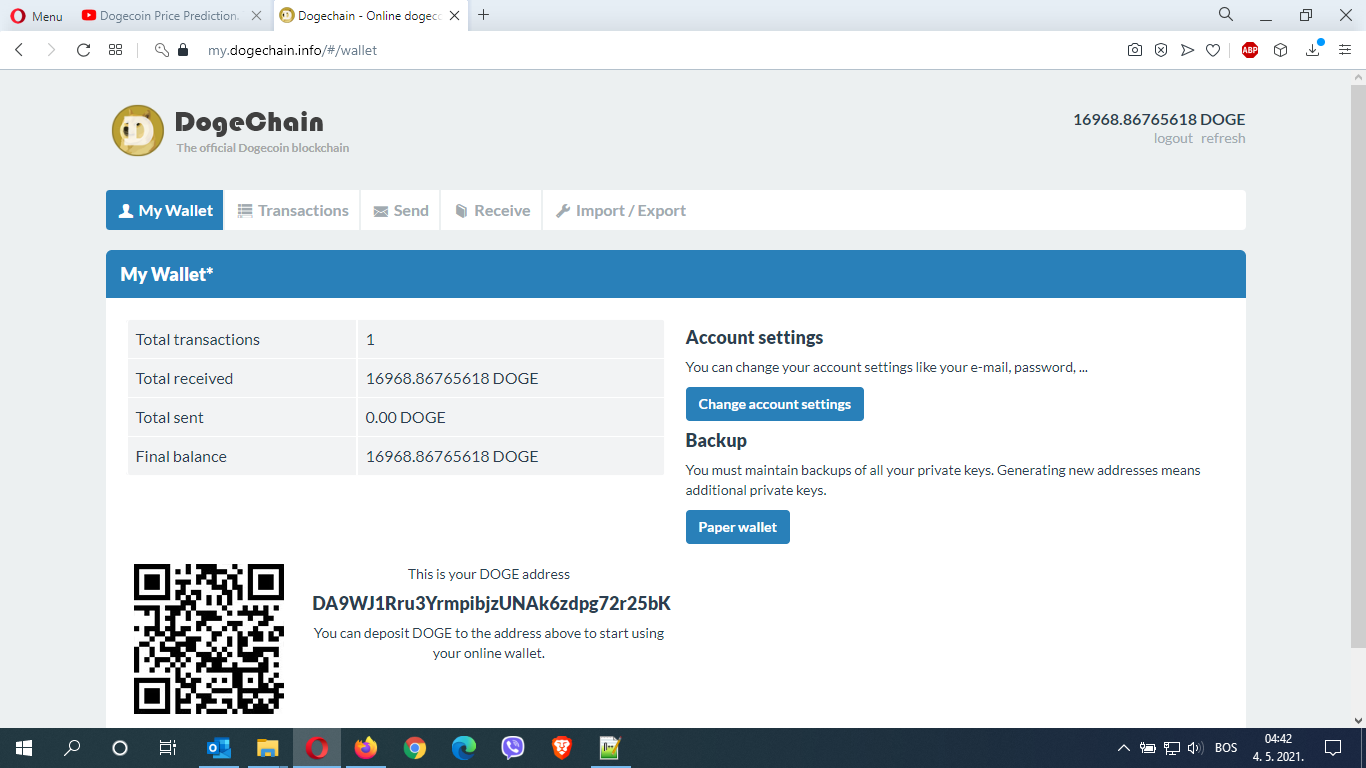Open Windows taskbar search
Viewport: 1366px width, 768px height.
click(x=72, y=748)
